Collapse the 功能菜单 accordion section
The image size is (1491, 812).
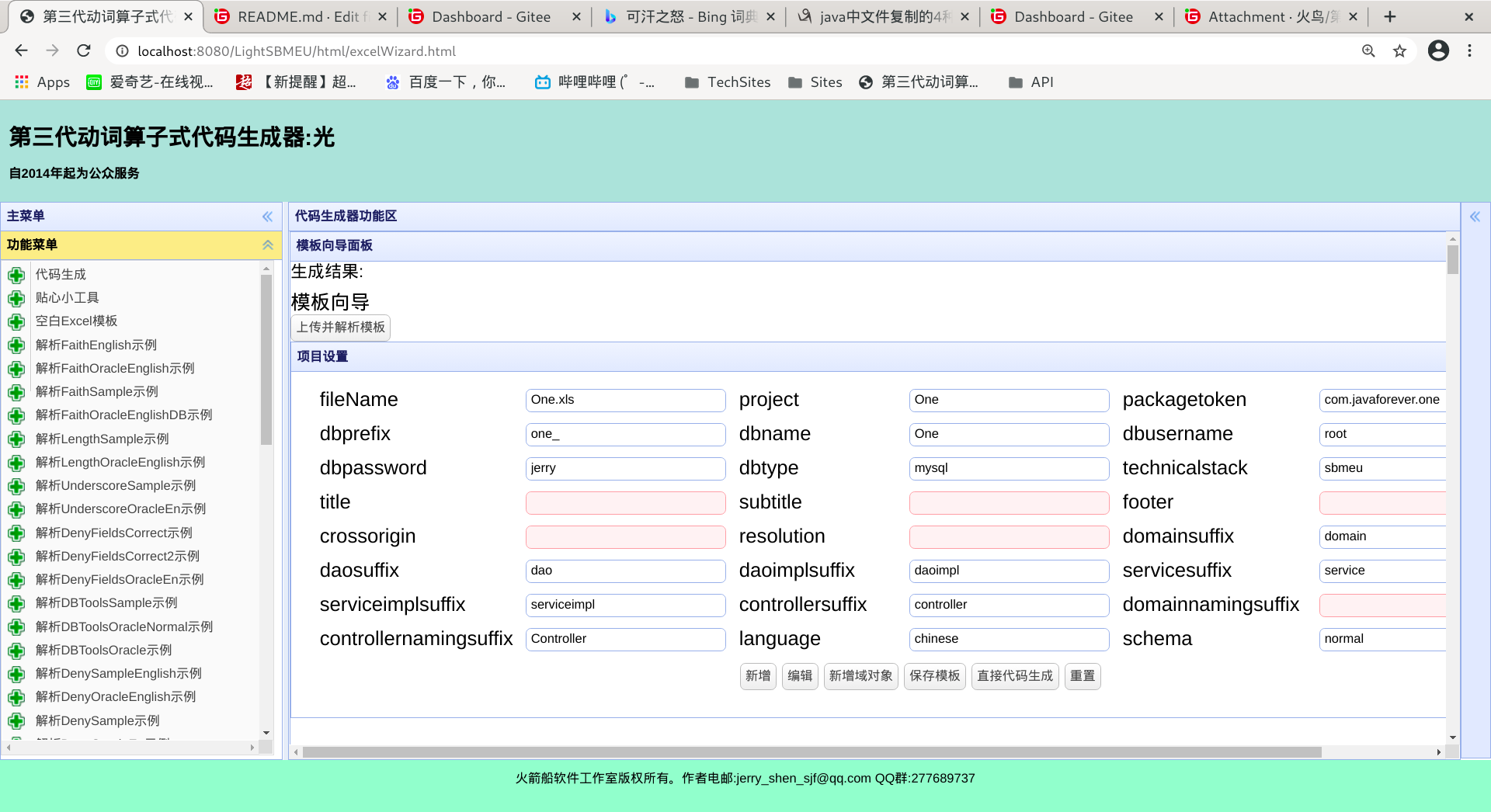(267, 245)
